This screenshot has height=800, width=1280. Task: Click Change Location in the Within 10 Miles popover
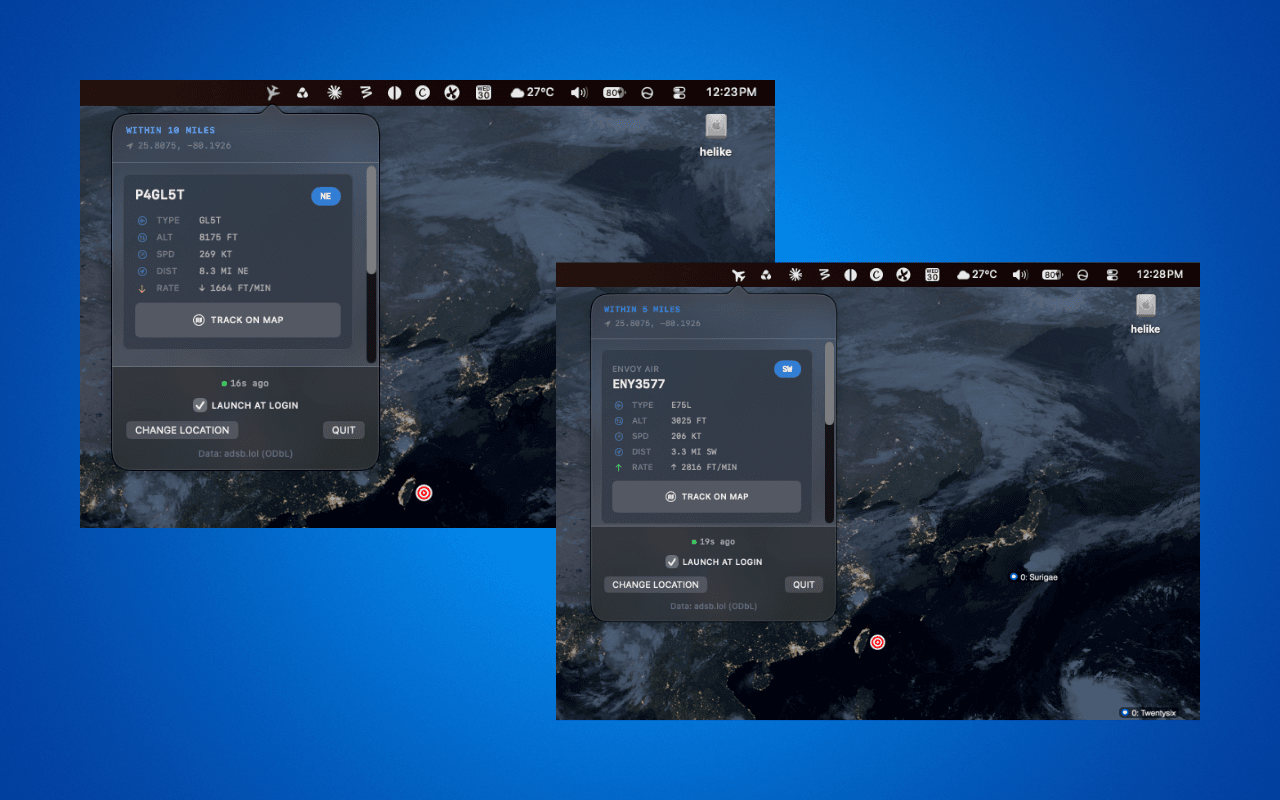point(182,430)
